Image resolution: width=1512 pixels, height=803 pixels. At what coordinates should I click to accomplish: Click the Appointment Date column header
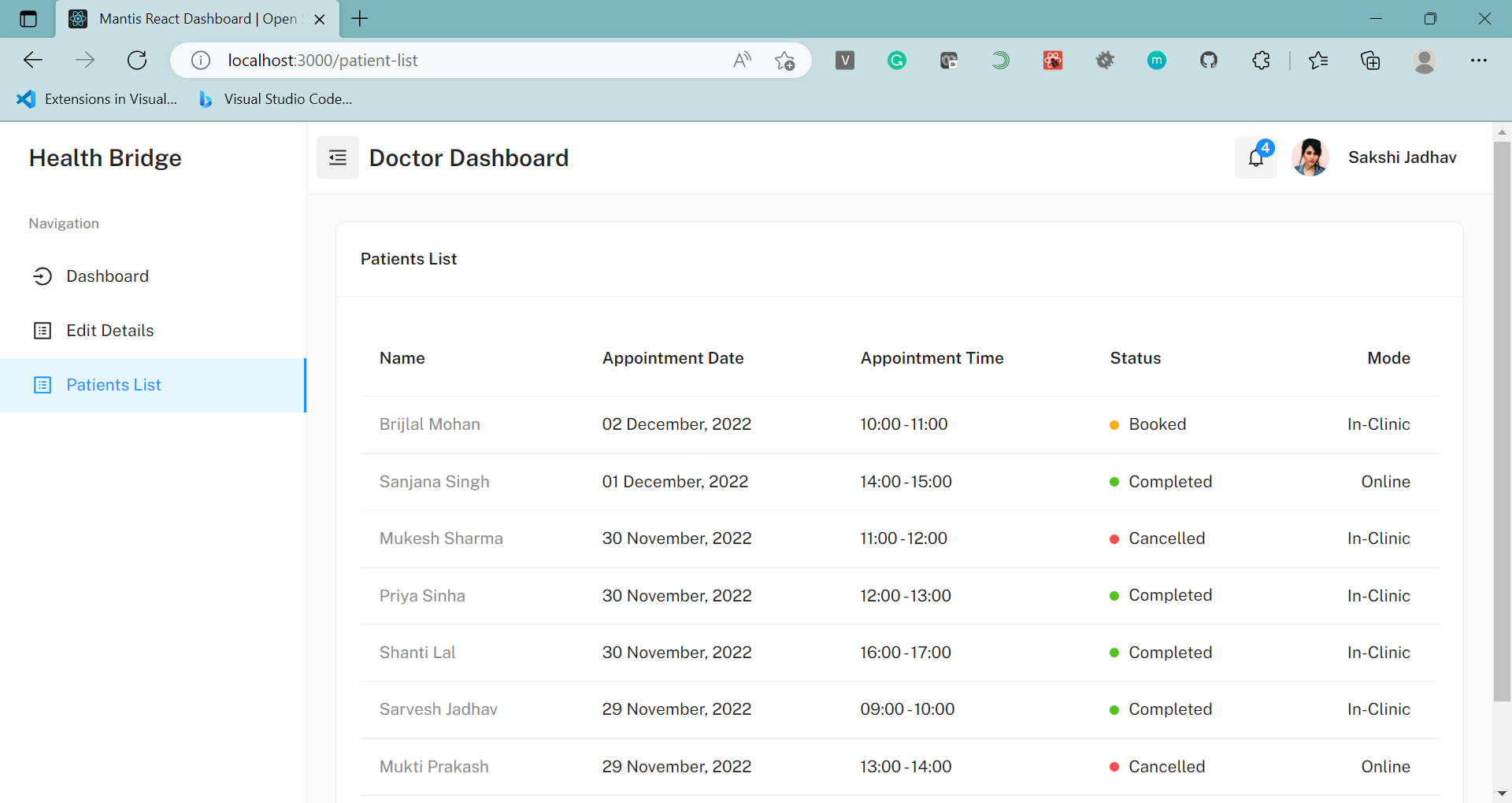click(673, 358)
